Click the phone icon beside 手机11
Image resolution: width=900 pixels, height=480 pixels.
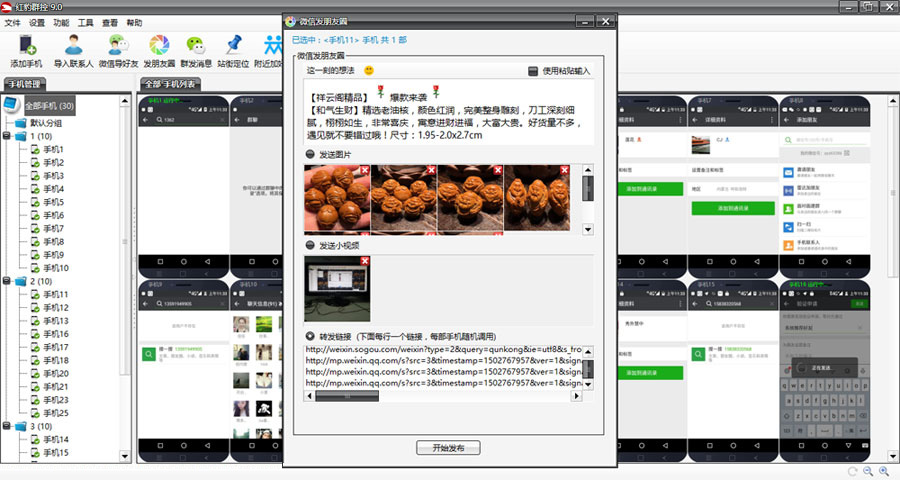pos(36,295)
